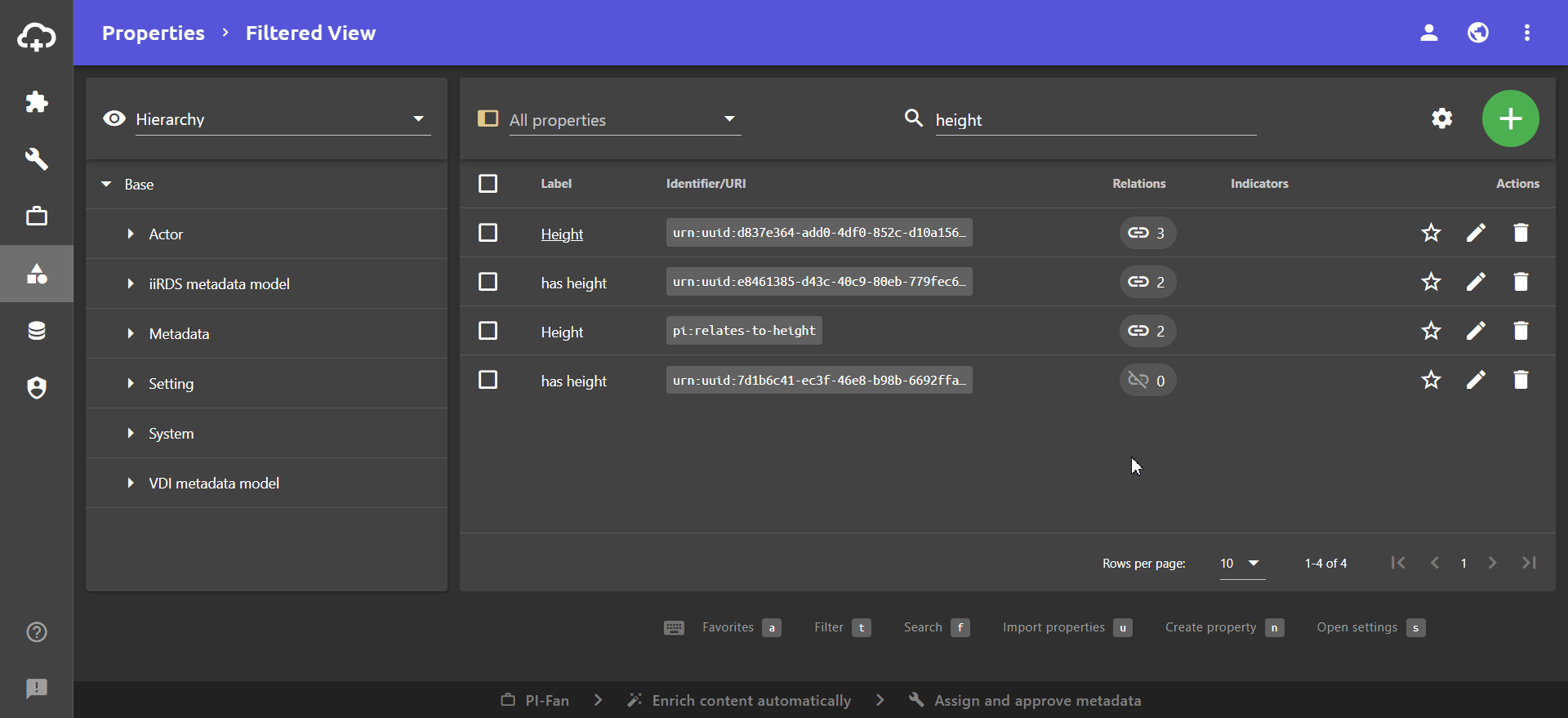Screen dimensions: 1568x718
Task: Delete the has height row with 0 relations
Action: pyautogui.click(x=1521, y=380)
